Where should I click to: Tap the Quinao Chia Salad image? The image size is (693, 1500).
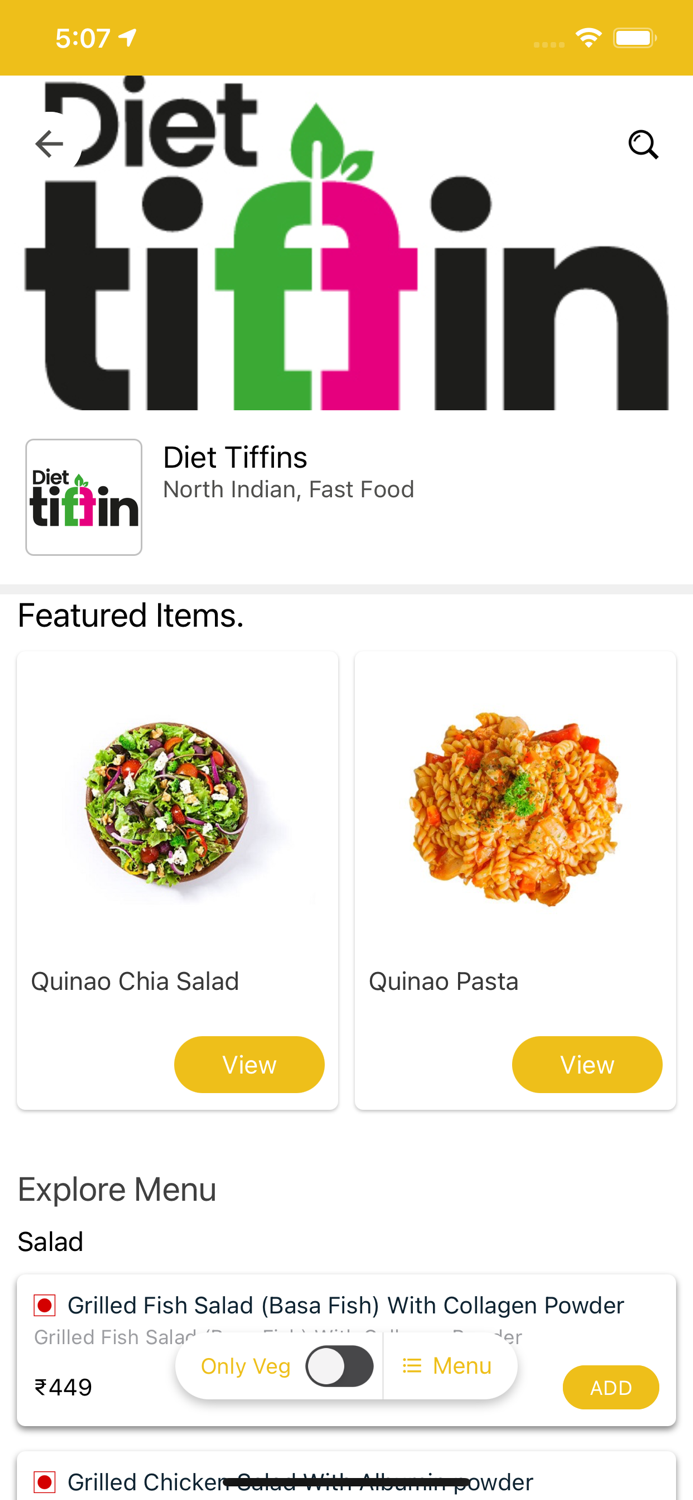pos(167,806)
